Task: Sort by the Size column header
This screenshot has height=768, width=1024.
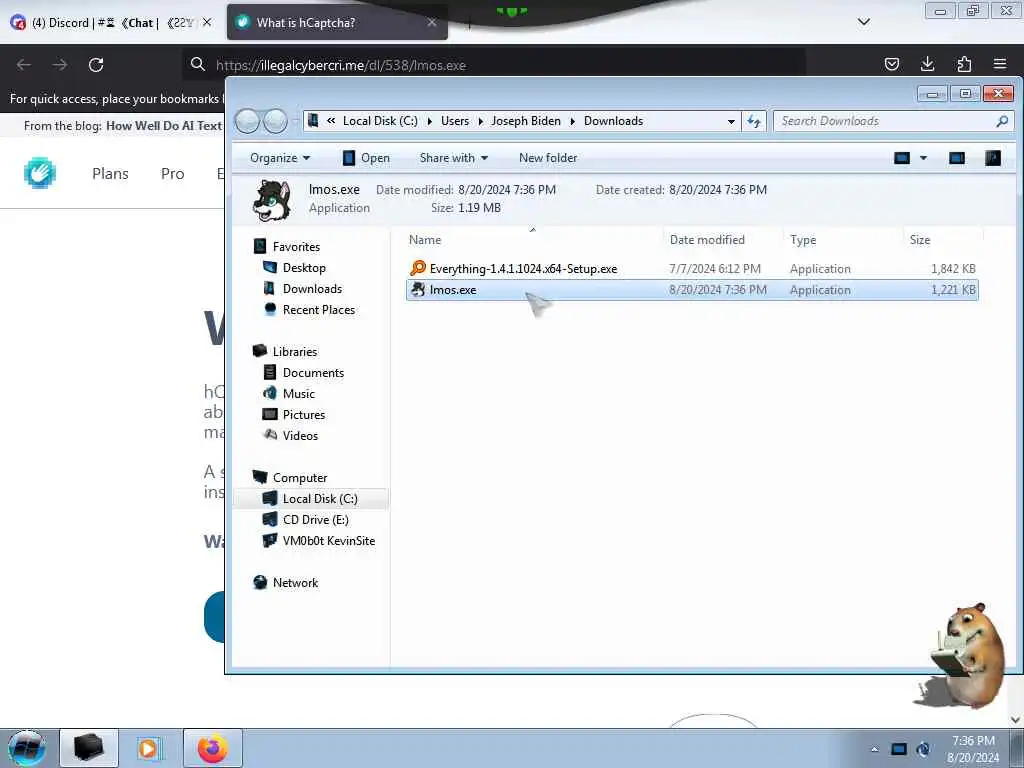Action: point(920,240)
